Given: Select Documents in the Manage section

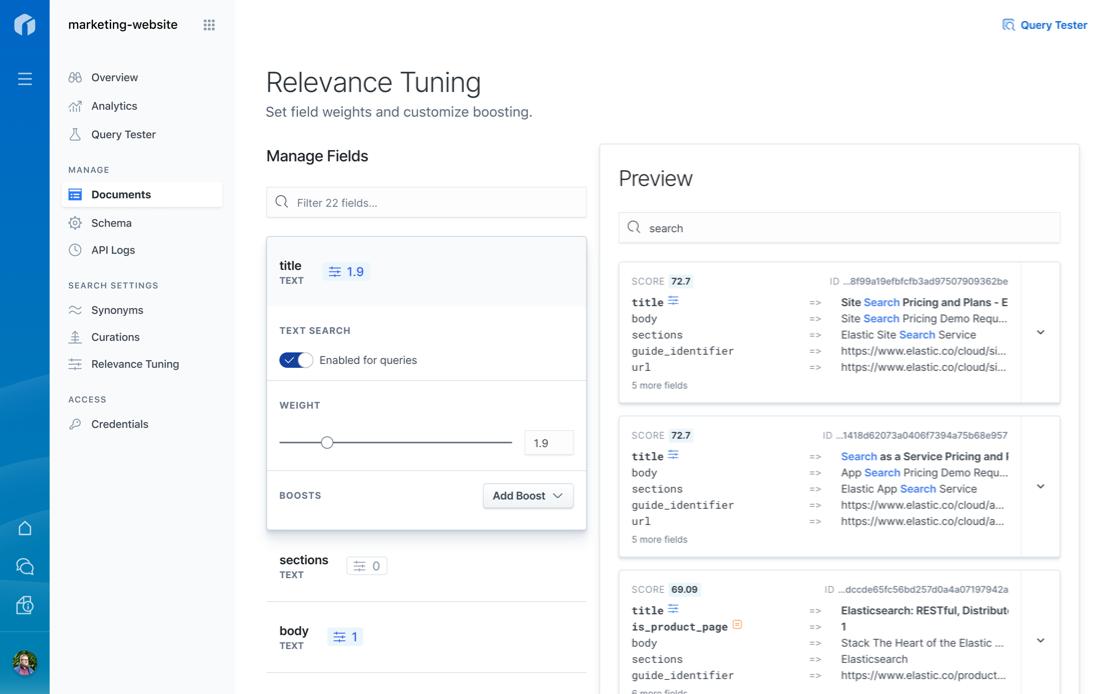Looking at the screenshot, I should [142, 195].
